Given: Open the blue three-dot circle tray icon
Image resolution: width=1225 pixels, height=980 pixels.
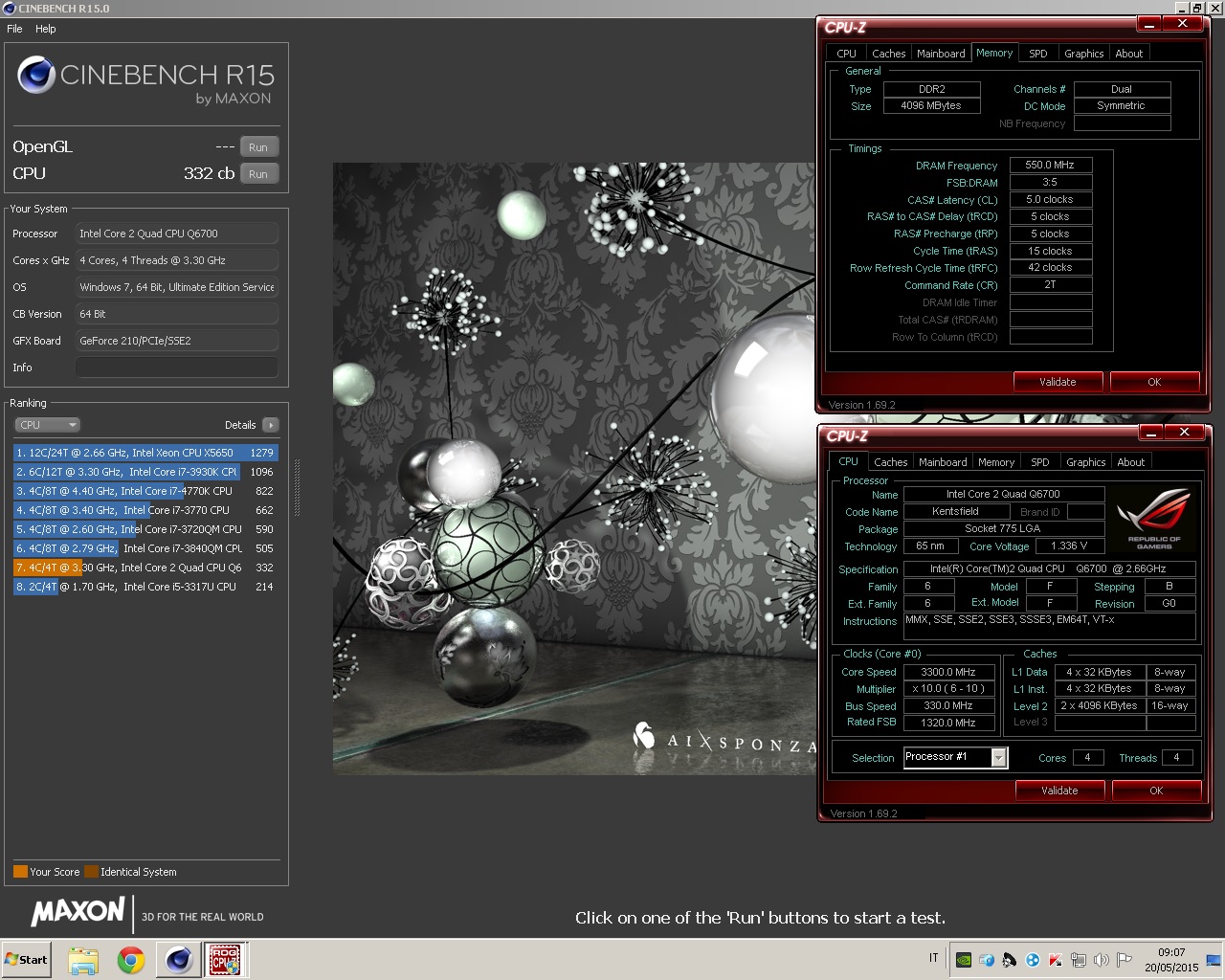Looking at the screenshot, I should (x=1033, y=960).
